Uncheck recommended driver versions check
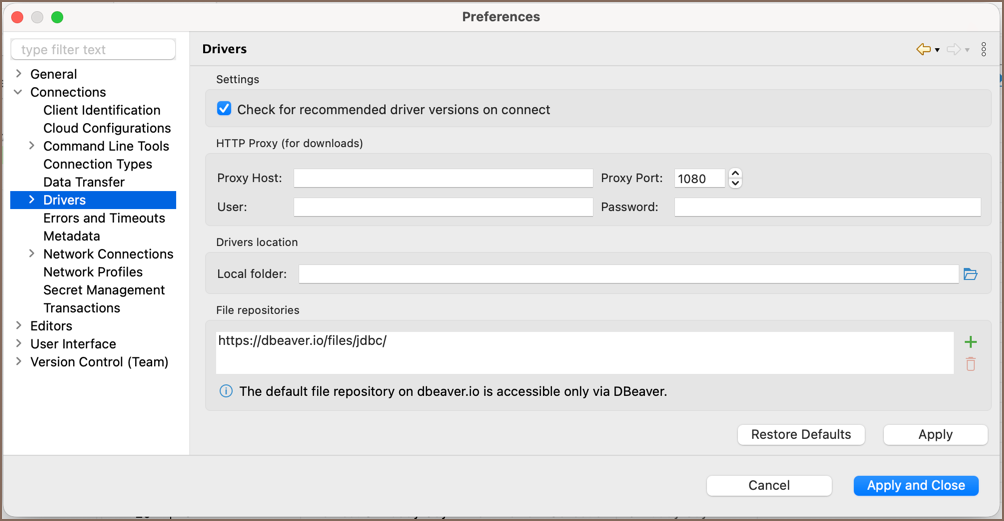The width and height of the screenshot is (1004, 521). (224, 109)
